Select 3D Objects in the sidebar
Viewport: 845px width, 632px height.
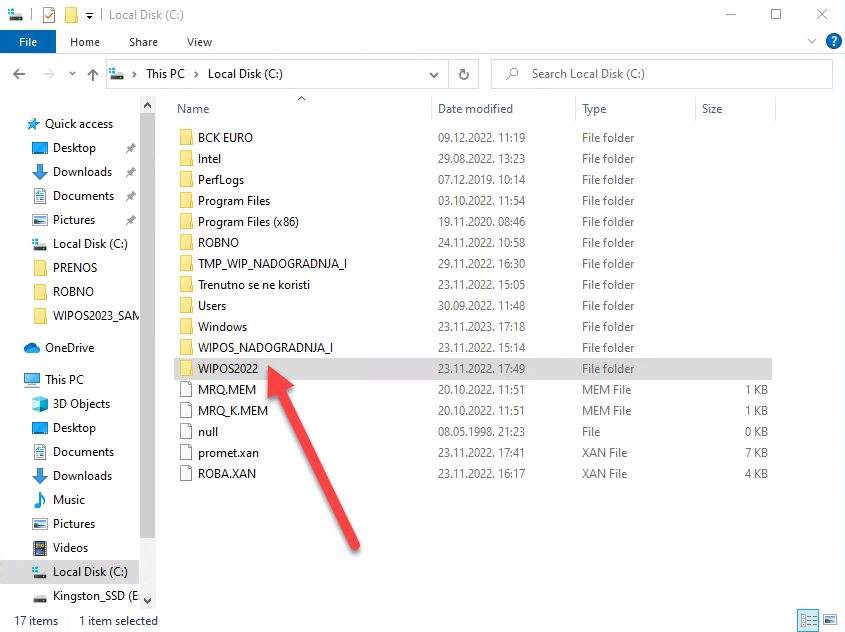[x=81, y=404]
